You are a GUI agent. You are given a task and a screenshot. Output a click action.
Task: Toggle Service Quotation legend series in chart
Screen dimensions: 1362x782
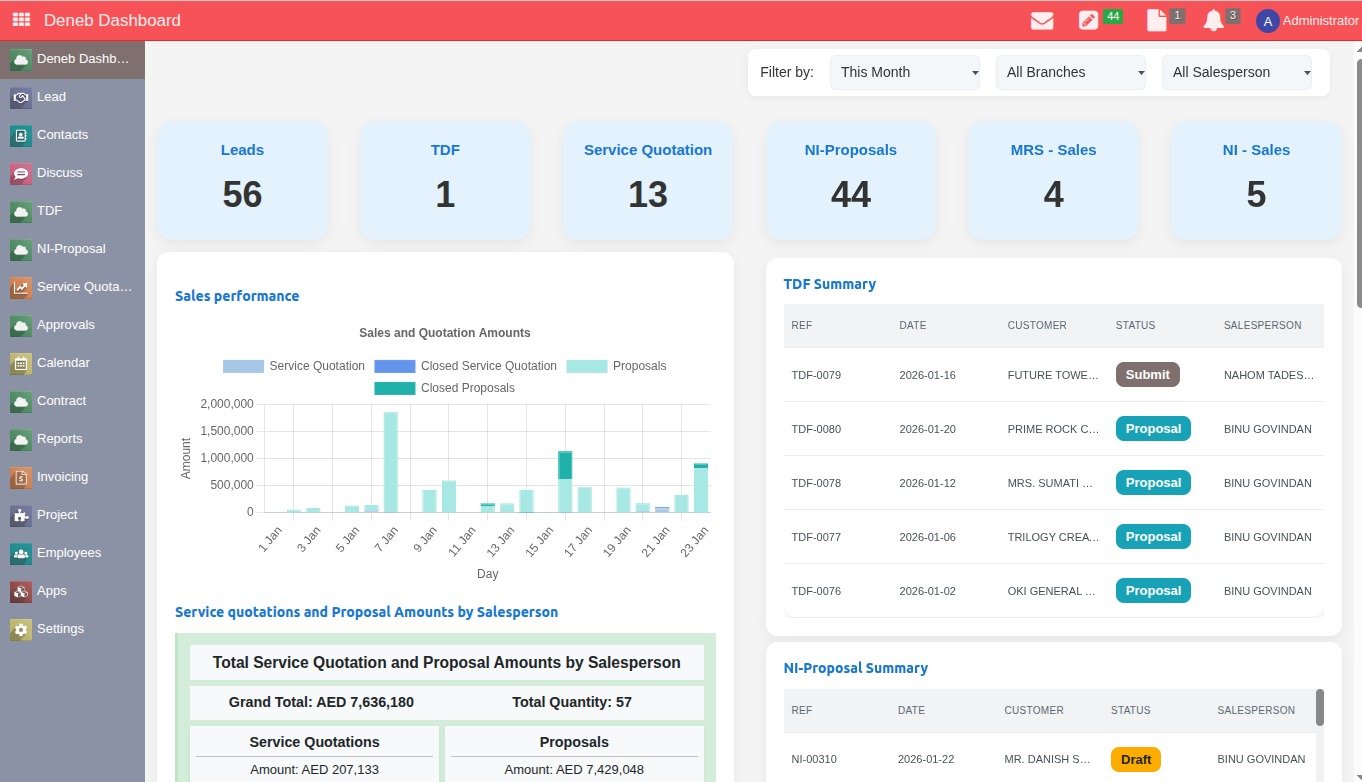(294, 366)
